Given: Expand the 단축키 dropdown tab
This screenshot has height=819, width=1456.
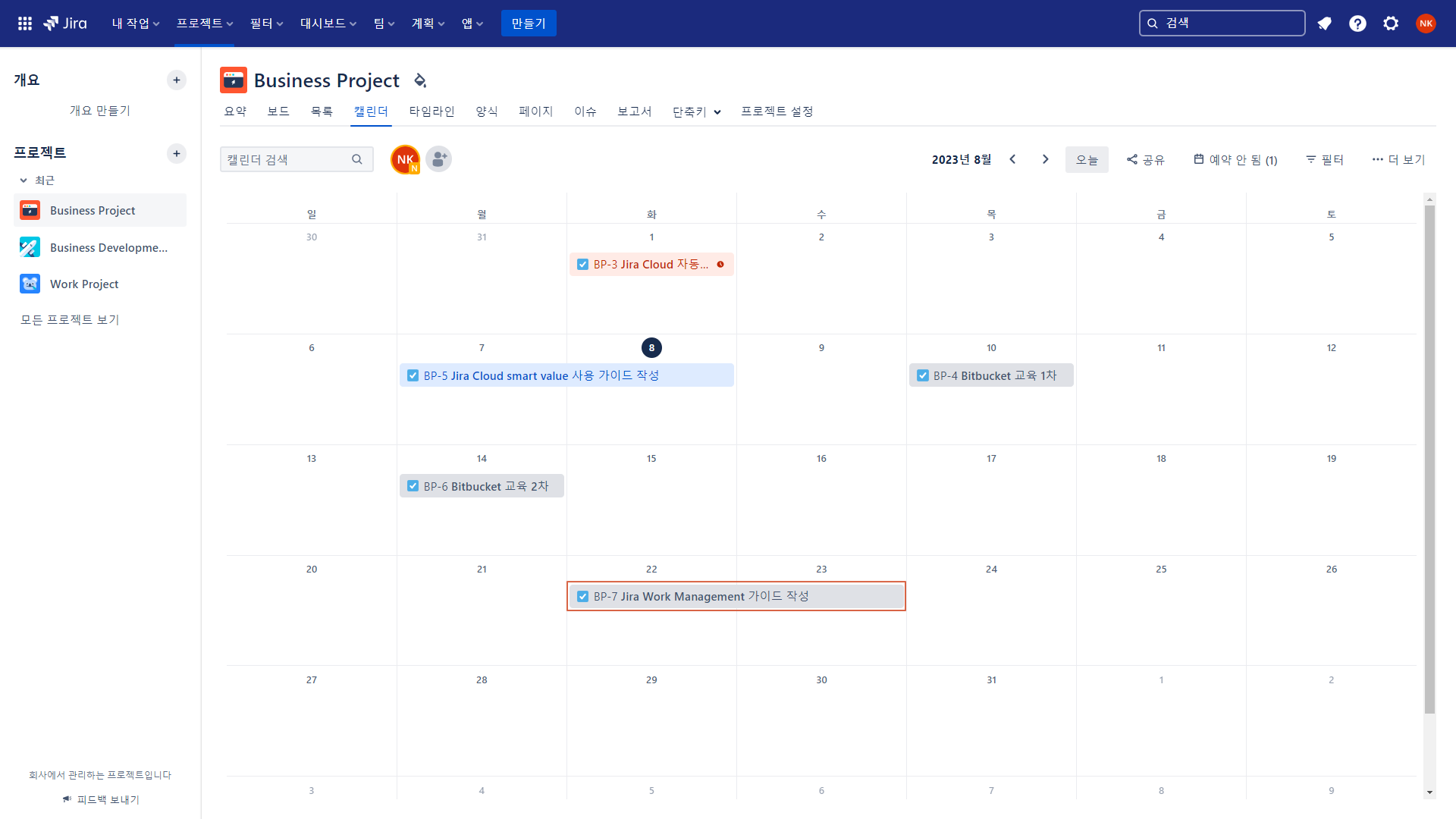Looking at the screenshot, I should [697, 111].
